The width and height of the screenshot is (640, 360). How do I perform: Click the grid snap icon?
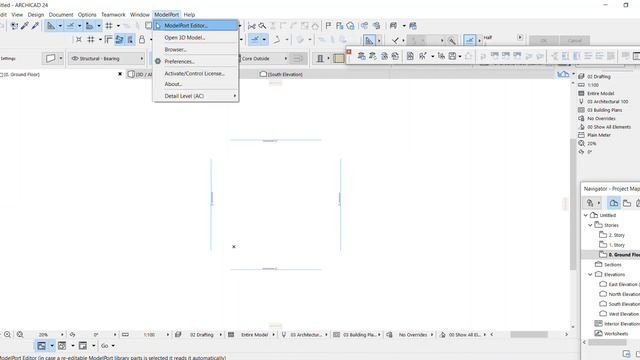pos(109,26)
